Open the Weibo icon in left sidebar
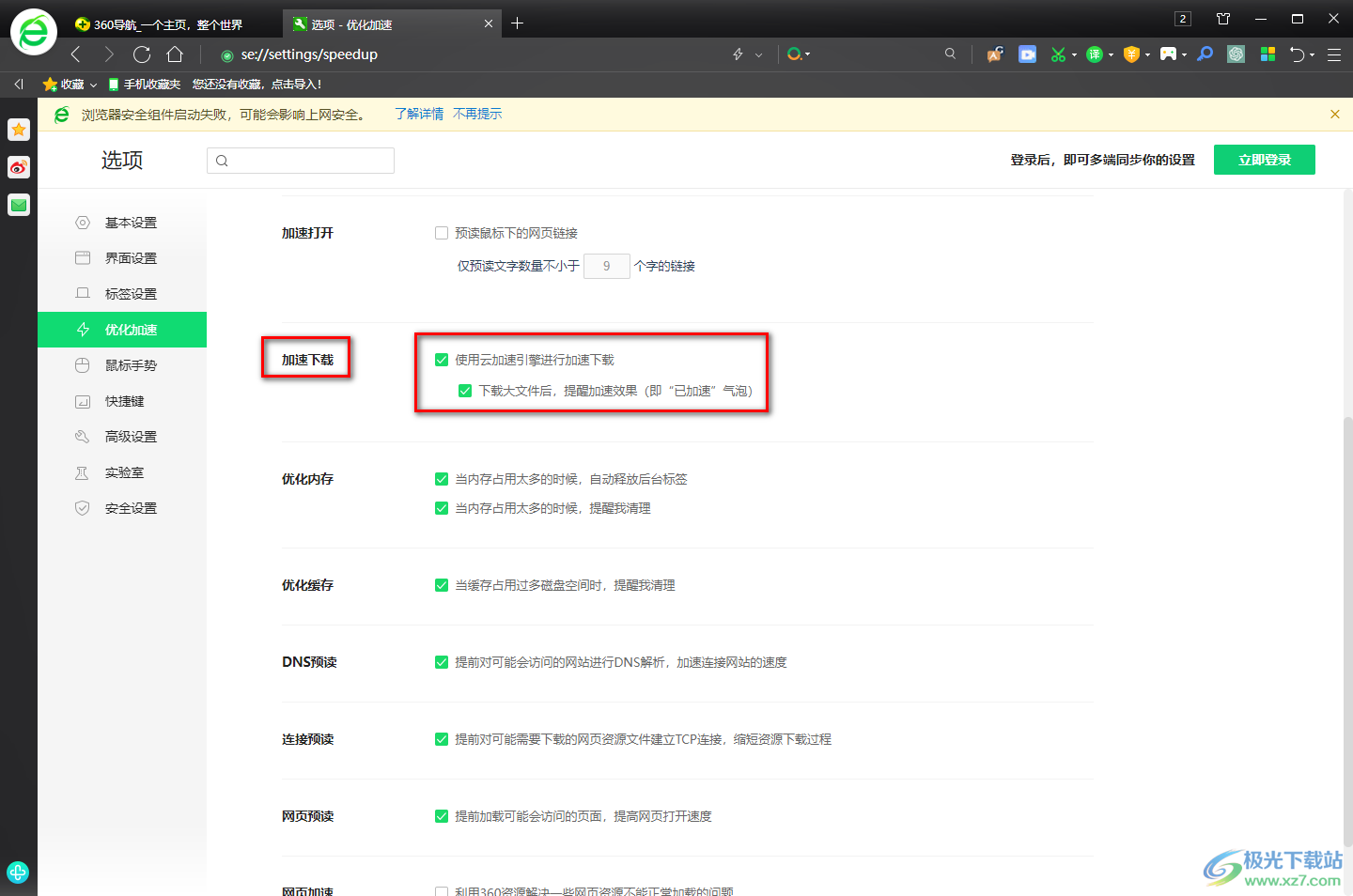Screen dimensions: 1353x896 19,167
